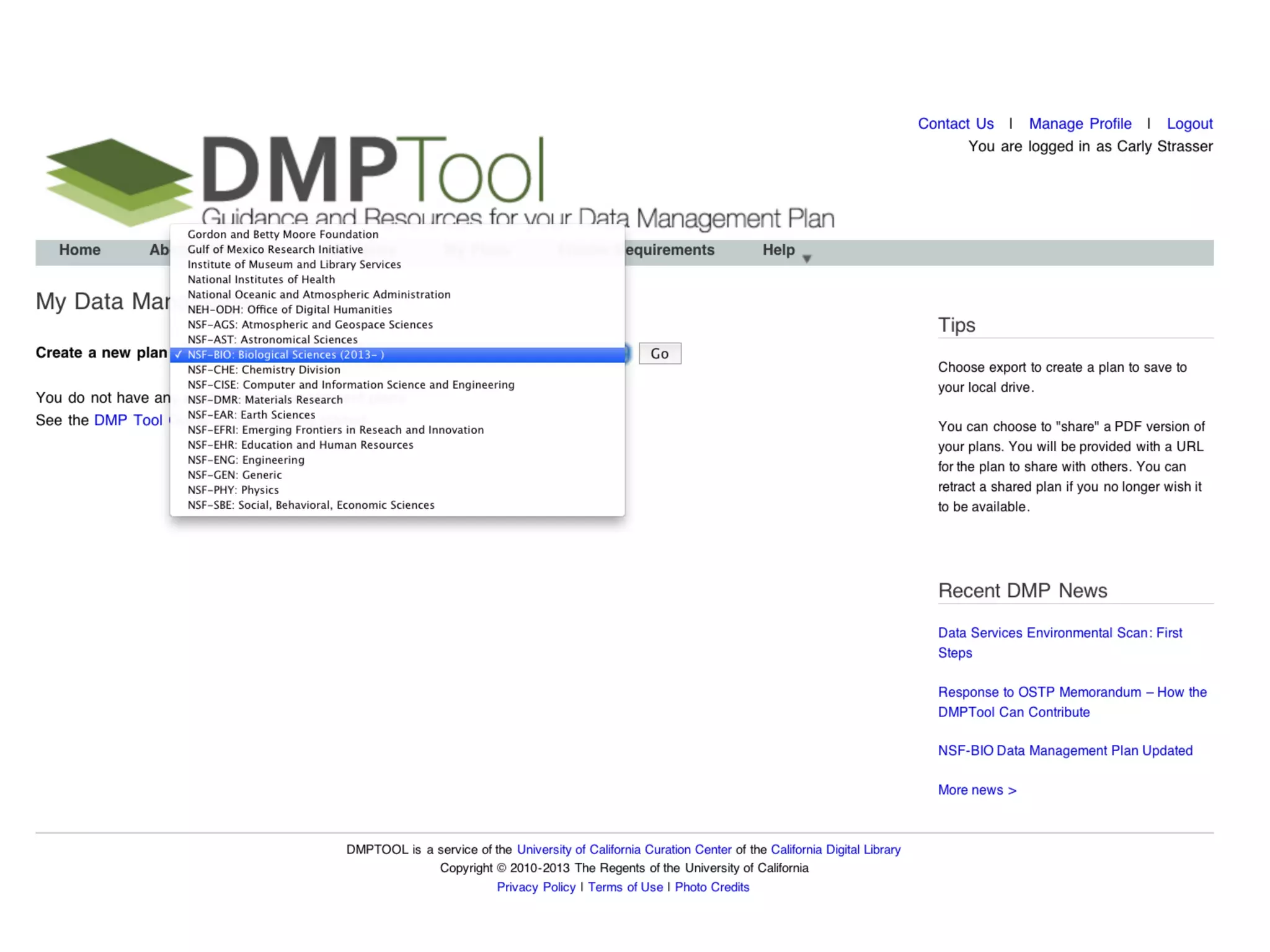Select NSF-BIO: Biological Sciences (2013- ) option
Viewport: 1270px width, 952px height.
[x=286, y=355]
